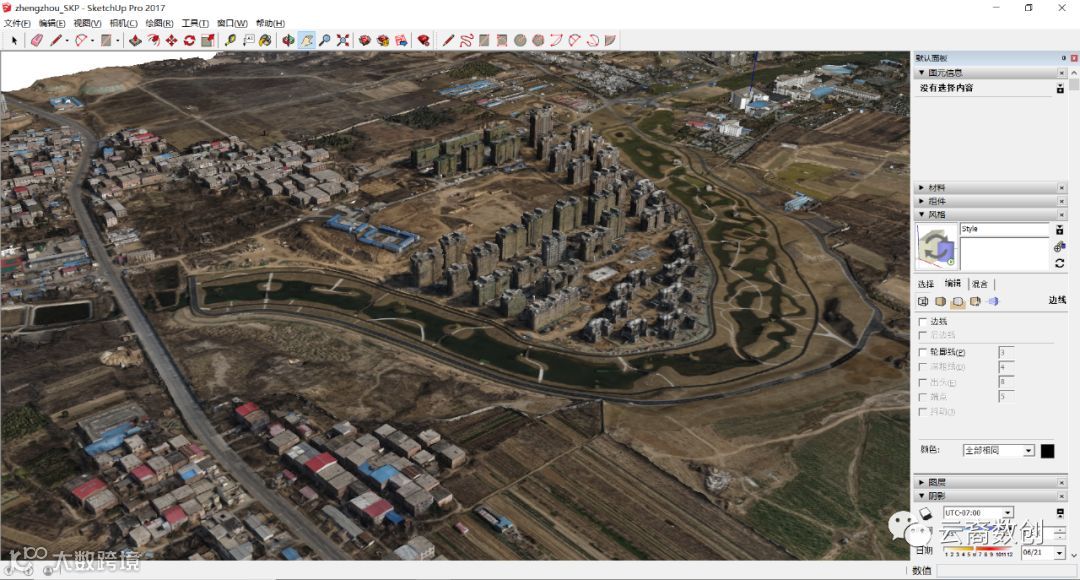Switch to the 混合 mix tab
The height and width of the screenshot is (580, 1080).
click(x=980, y=284)
